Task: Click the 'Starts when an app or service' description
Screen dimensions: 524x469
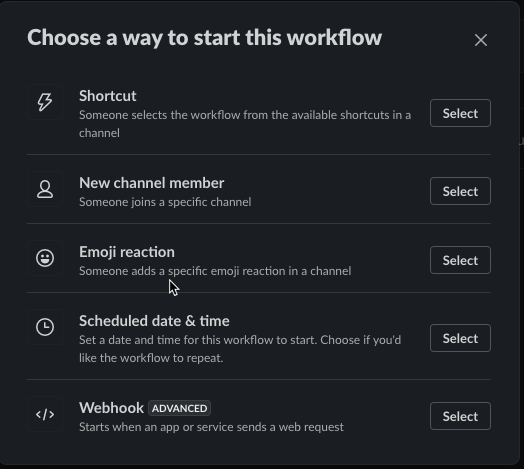Action: [x=211, y=427]
